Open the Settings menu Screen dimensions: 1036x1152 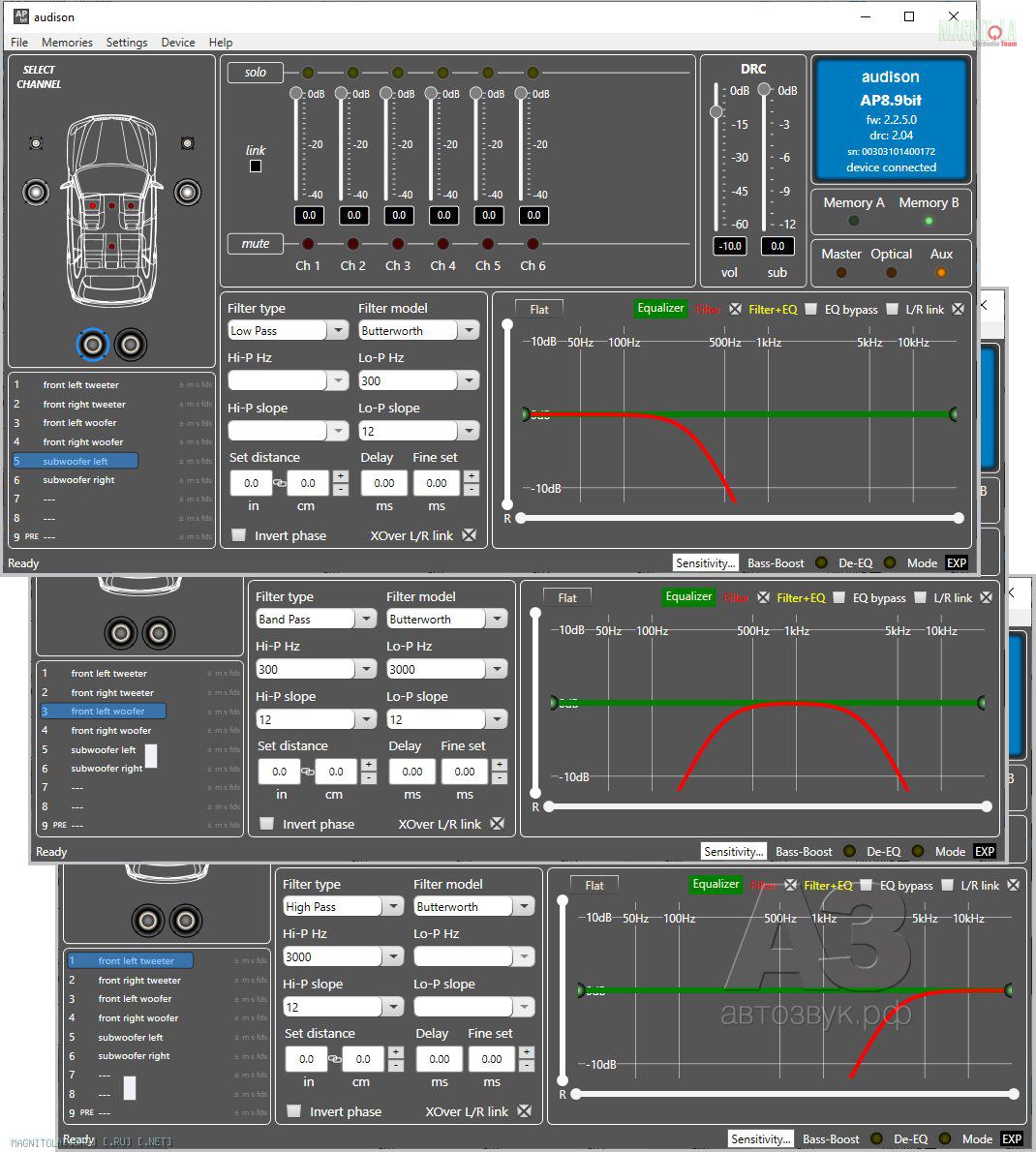pos(127,43)
